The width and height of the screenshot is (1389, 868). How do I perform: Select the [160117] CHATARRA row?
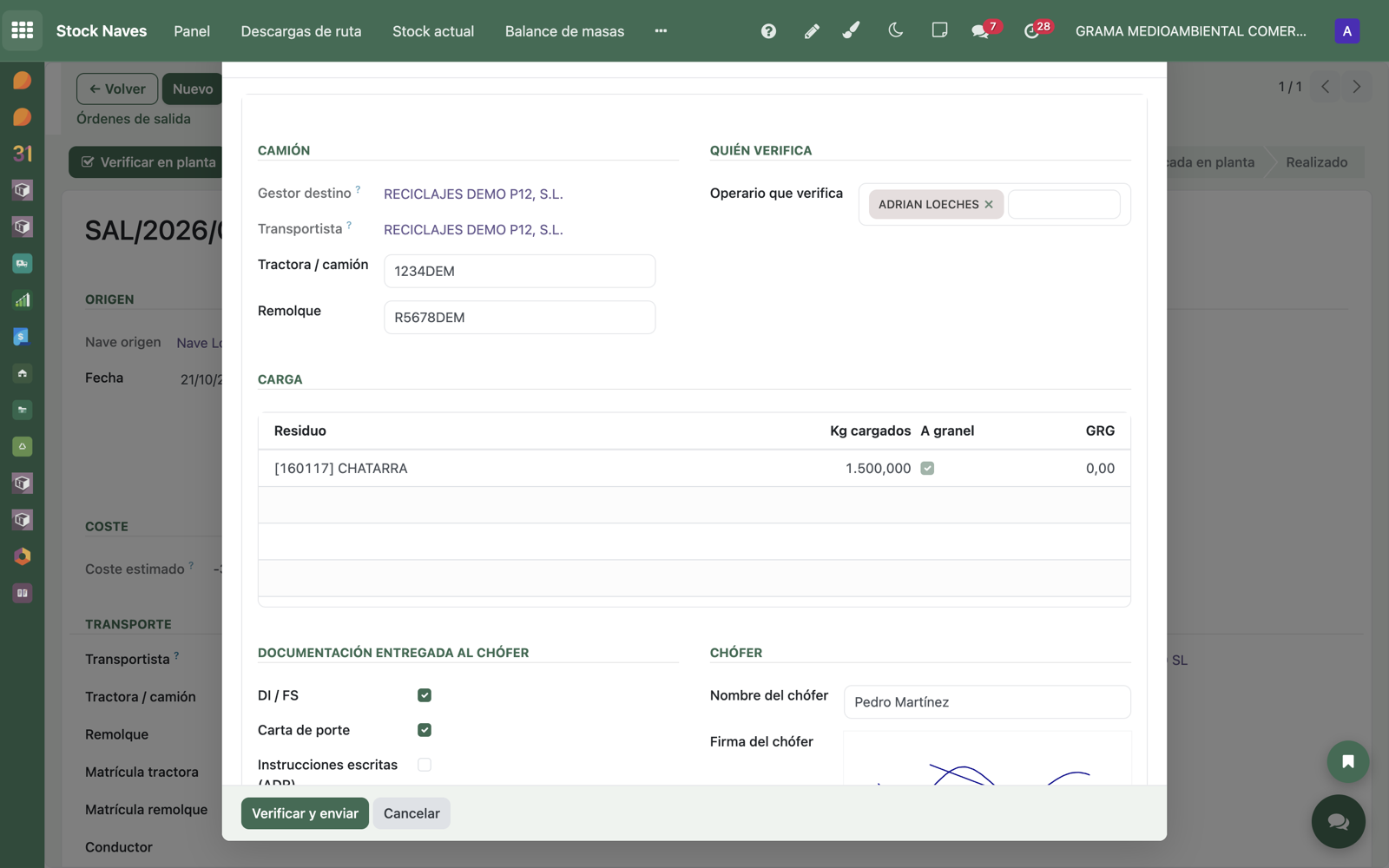coord(694,469)
